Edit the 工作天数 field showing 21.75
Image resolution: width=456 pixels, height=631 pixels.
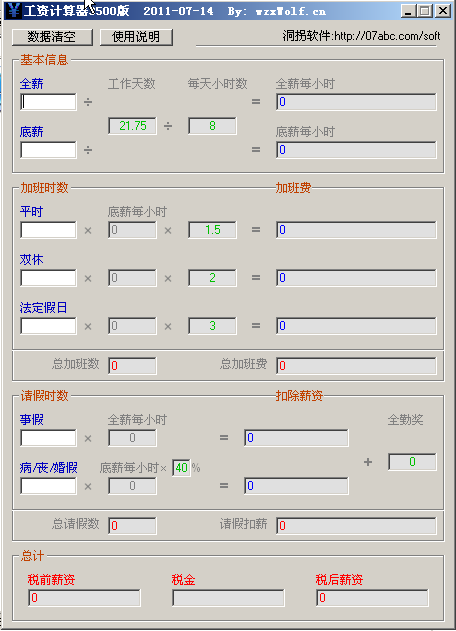(x=132, y=126)
